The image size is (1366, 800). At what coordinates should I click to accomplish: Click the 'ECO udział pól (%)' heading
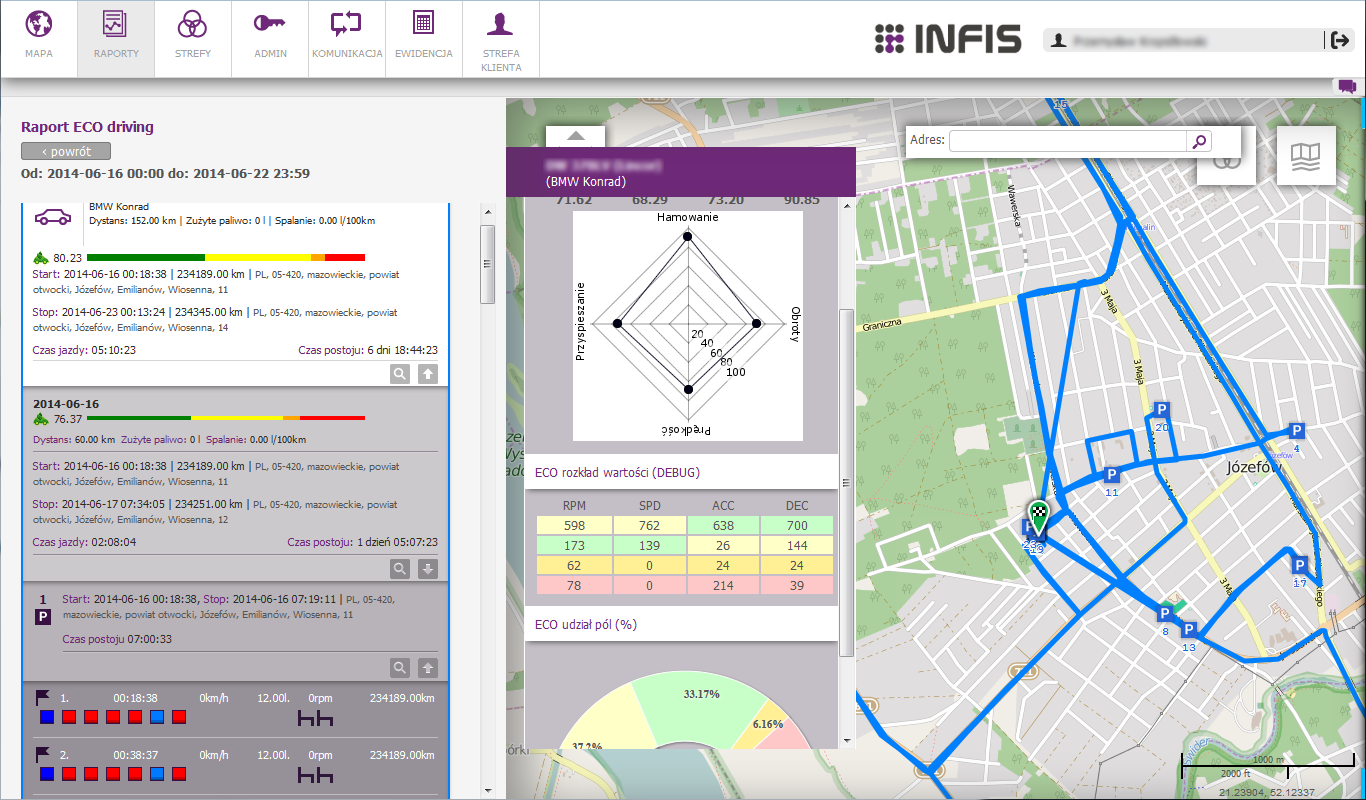pyautogui.click(x=586, y=624)
